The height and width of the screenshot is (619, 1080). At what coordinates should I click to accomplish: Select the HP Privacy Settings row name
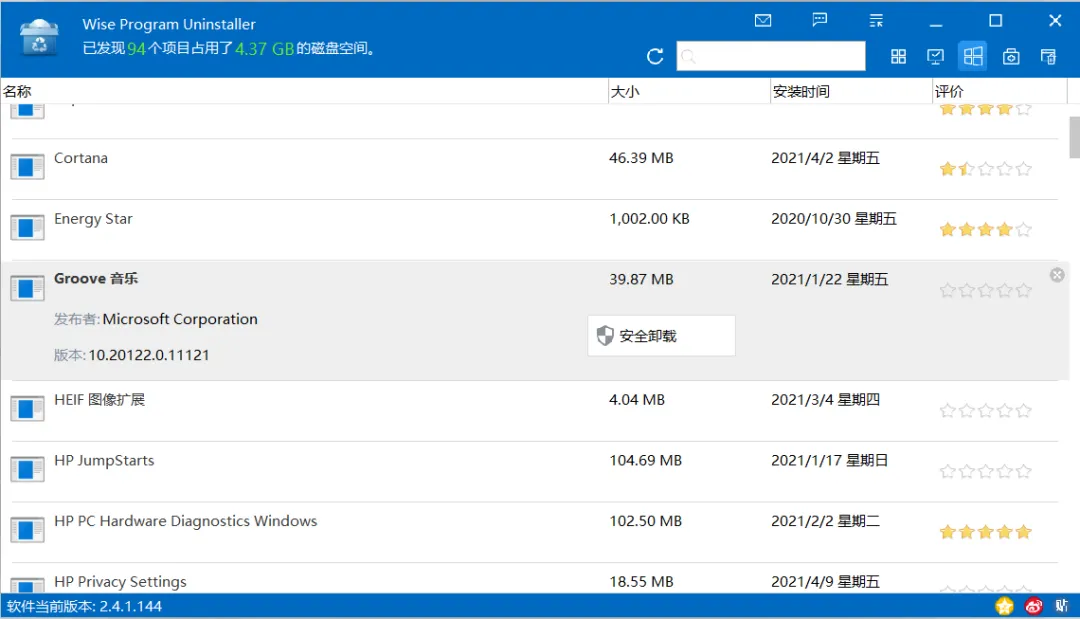pos(120,582)
